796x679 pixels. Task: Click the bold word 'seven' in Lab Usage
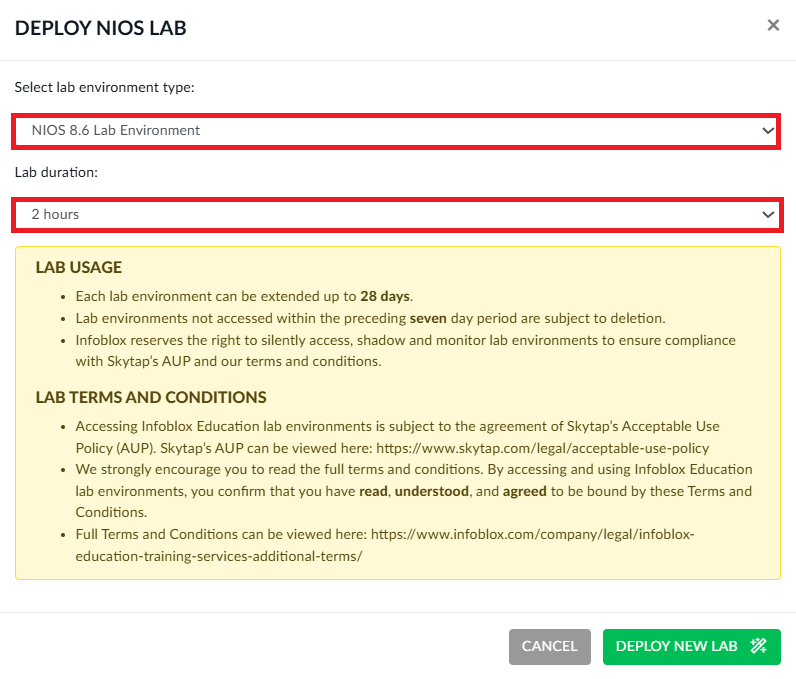point(427,318)
